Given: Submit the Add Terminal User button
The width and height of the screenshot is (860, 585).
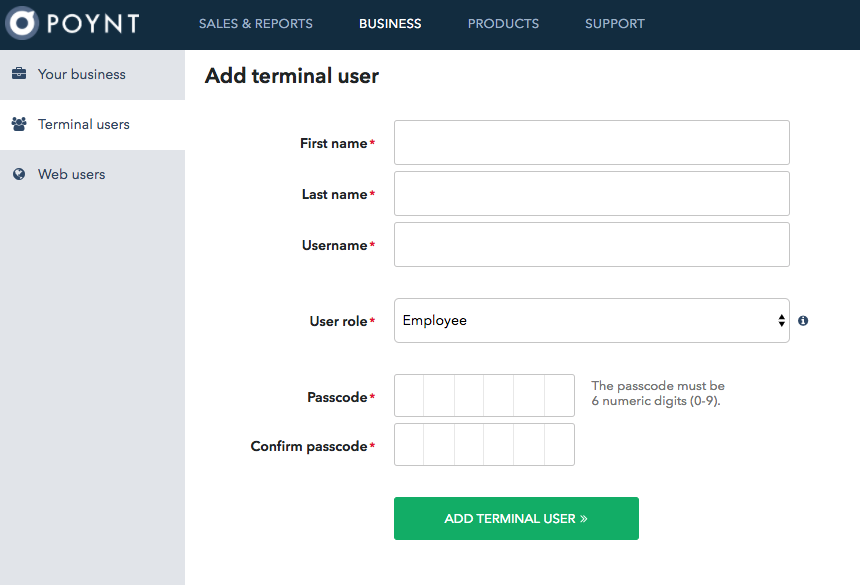Looking at the screenshot, I should tap(516, 519).
